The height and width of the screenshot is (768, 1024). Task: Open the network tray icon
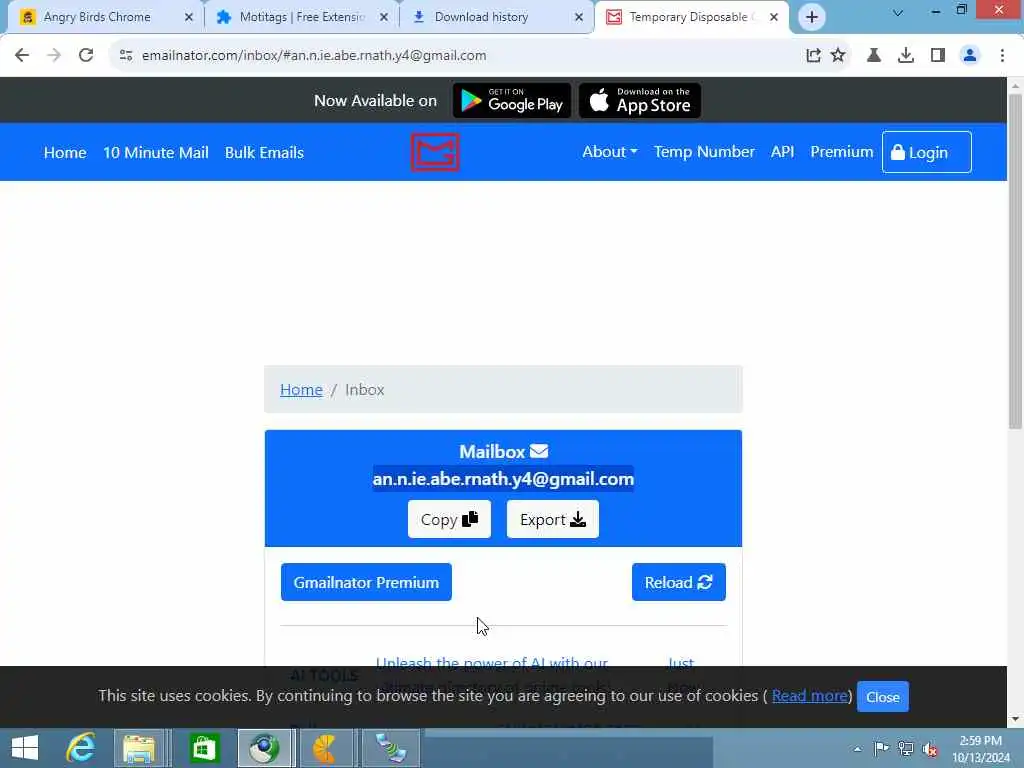tap(906, 748)
